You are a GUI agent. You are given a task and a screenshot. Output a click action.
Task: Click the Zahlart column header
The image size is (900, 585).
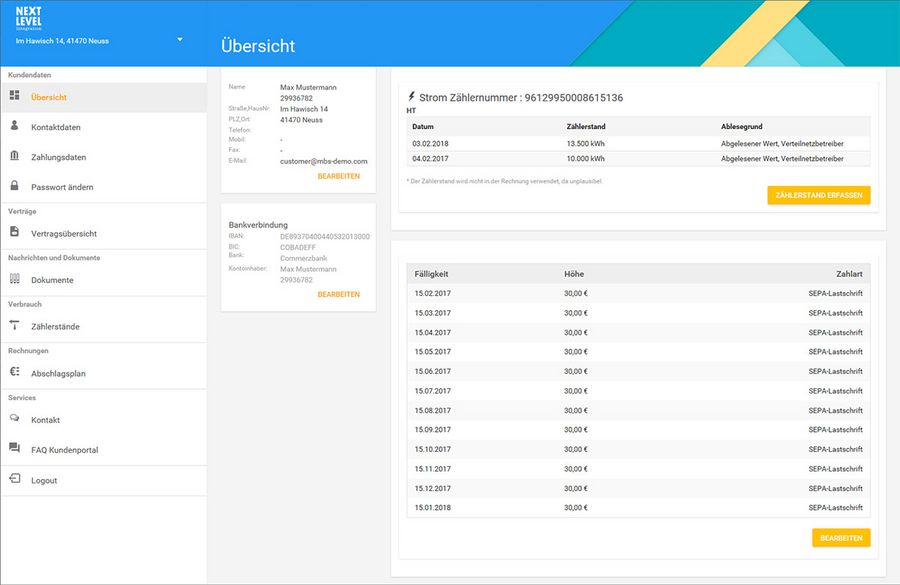click(x=849, y=274)
